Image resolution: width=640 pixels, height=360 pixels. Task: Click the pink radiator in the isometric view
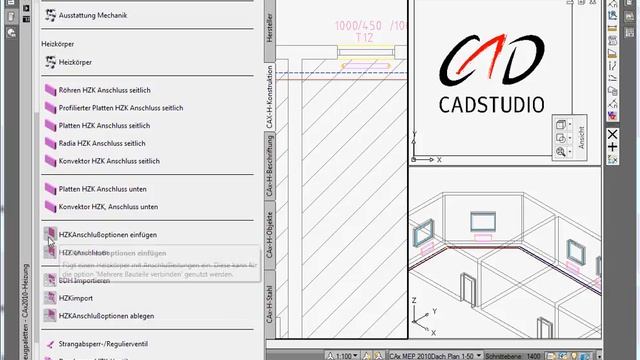pos(483,237)
